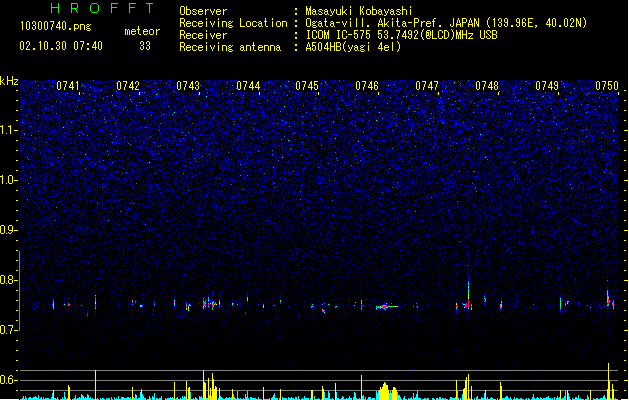This screenshot has height=400, width=629.
Task: Click the 'Receiver' field label
Action: (203, 35)
